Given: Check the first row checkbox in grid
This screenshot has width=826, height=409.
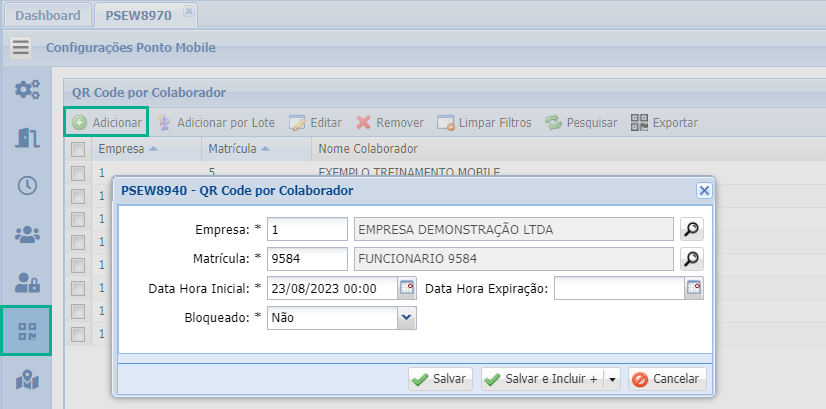Looking at the screenshot, I should coord(78,173).
